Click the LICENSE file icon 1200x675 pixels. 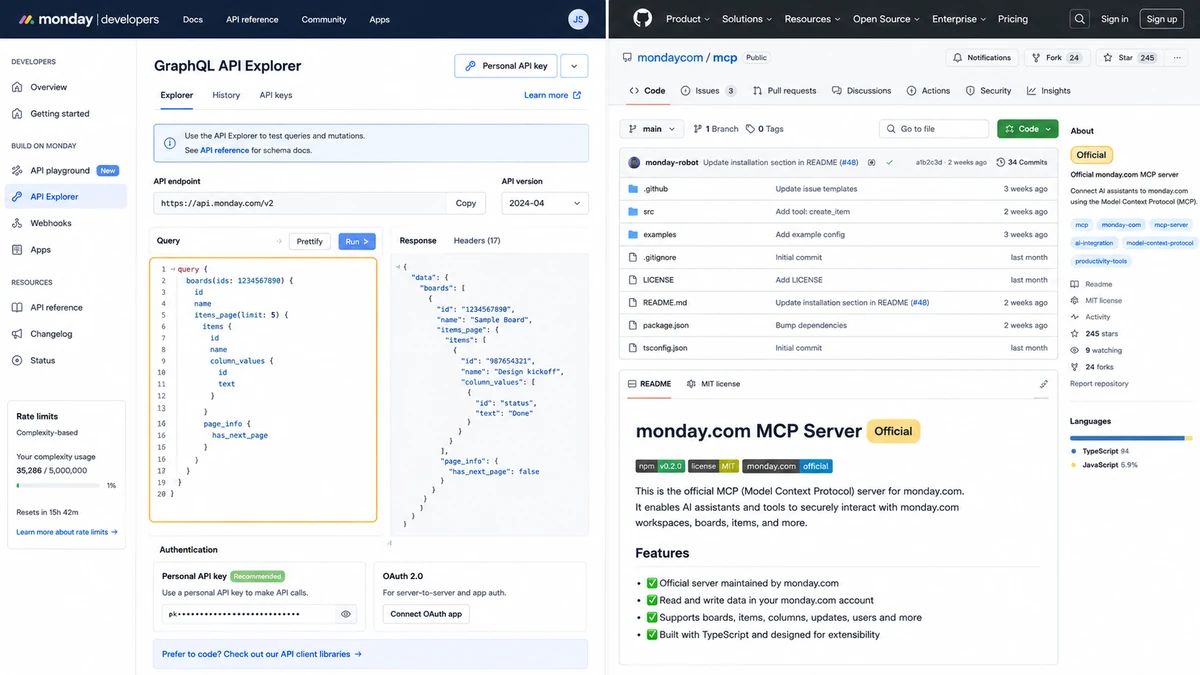(x=633, y=280)
